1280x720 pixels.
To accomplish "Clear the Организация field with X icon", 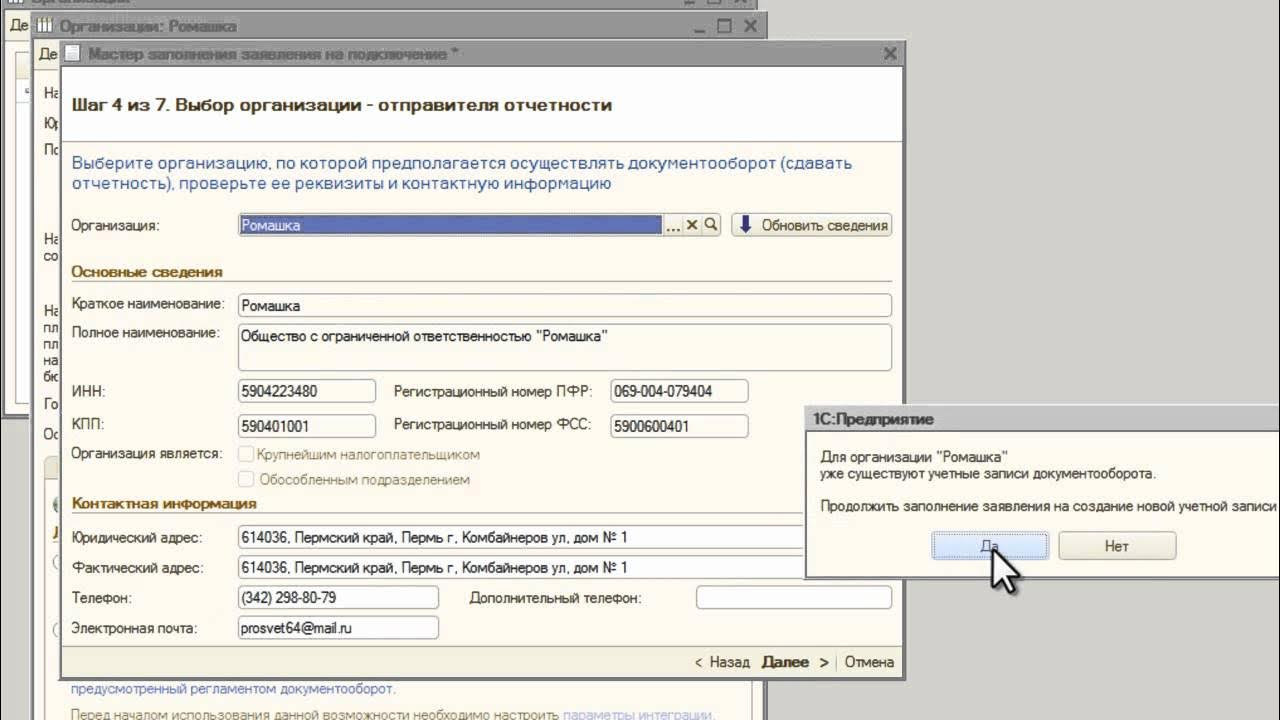I will pyautogui.click(x=692, y=226).
